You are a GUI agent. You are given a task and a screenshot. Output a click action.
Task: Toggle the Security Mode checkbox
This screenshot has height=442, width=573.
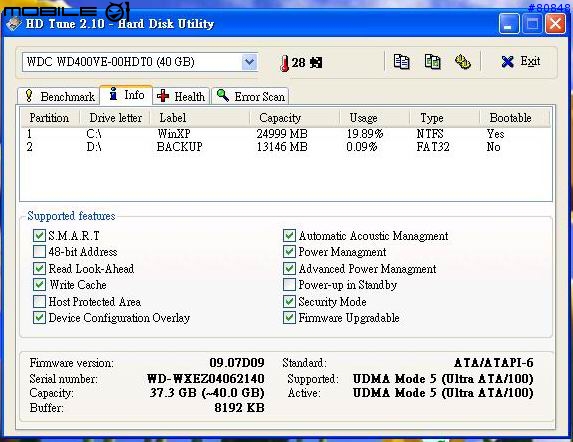289,301
